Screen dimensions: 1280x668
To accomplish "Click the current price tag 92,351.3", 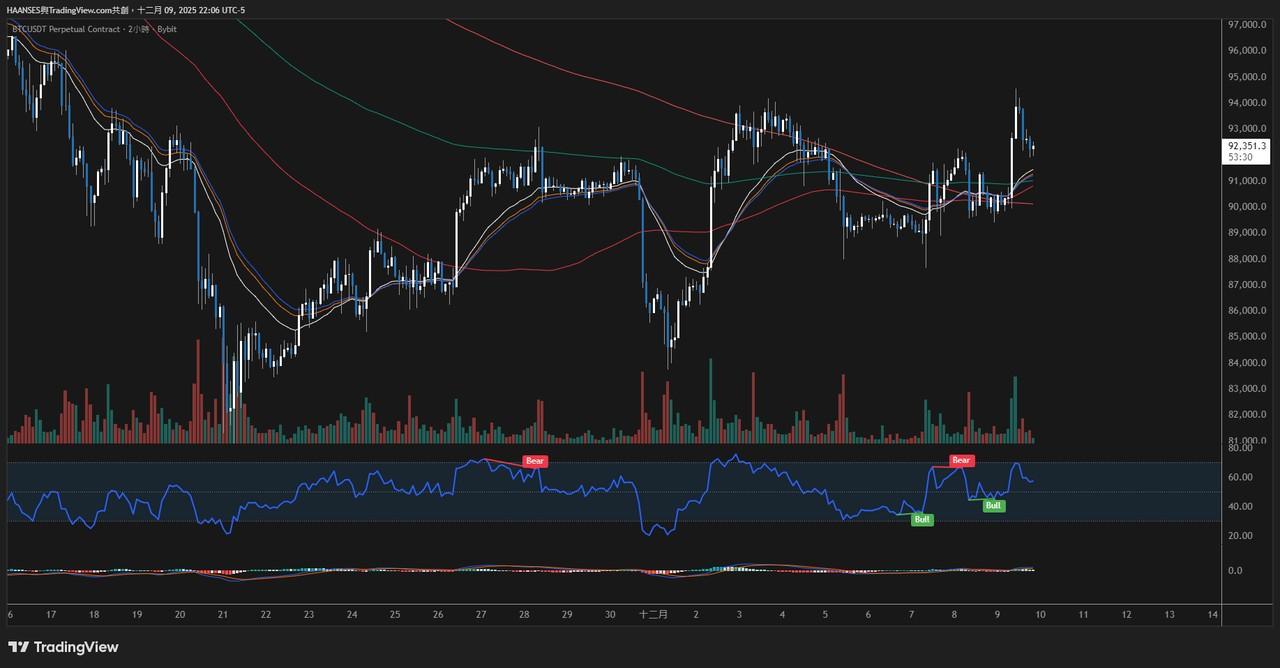I will pyautogui.click(x=1247, y=146).
